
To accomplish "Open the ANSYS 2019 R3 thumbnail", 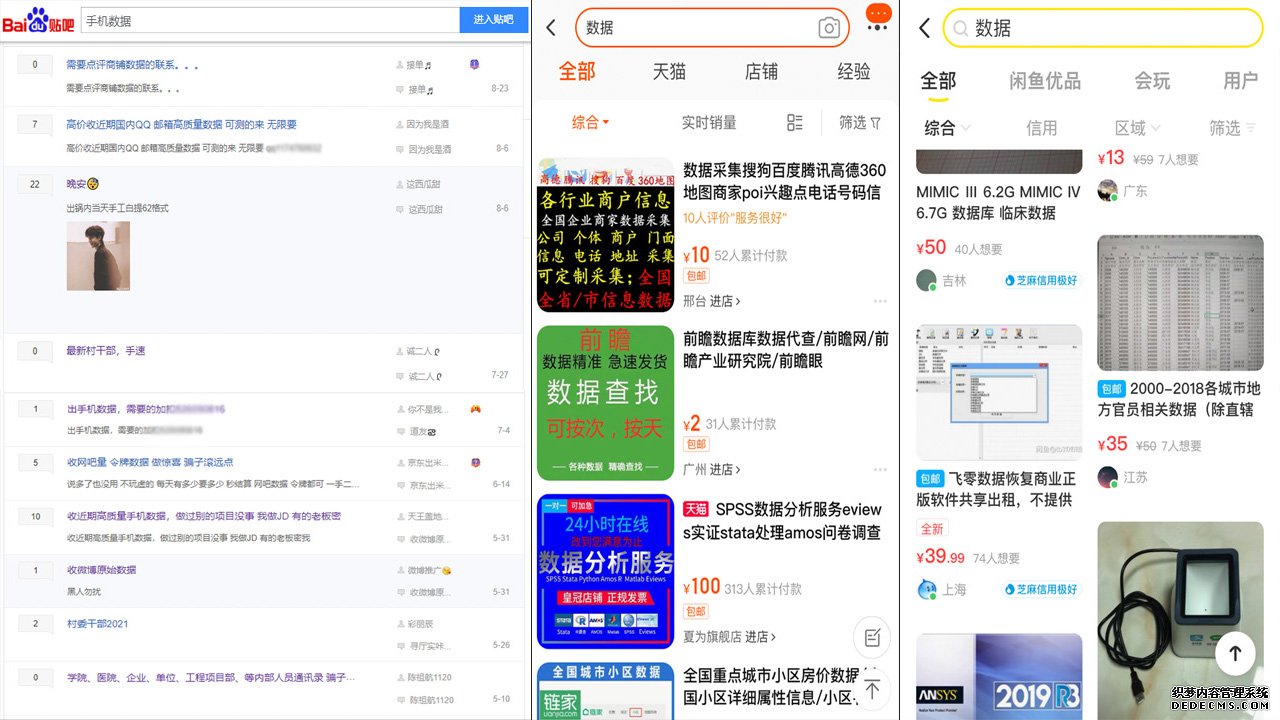I will click(999, 677).
